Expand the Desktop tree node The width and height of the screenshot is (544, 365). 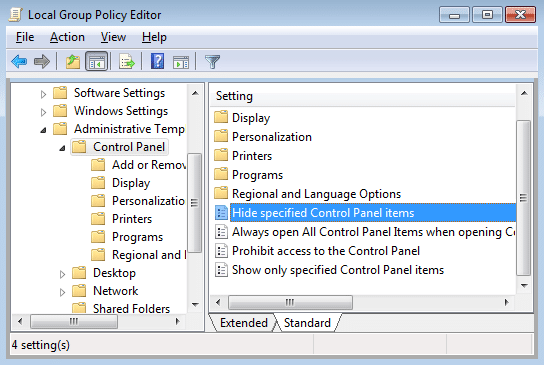(62, 274)
